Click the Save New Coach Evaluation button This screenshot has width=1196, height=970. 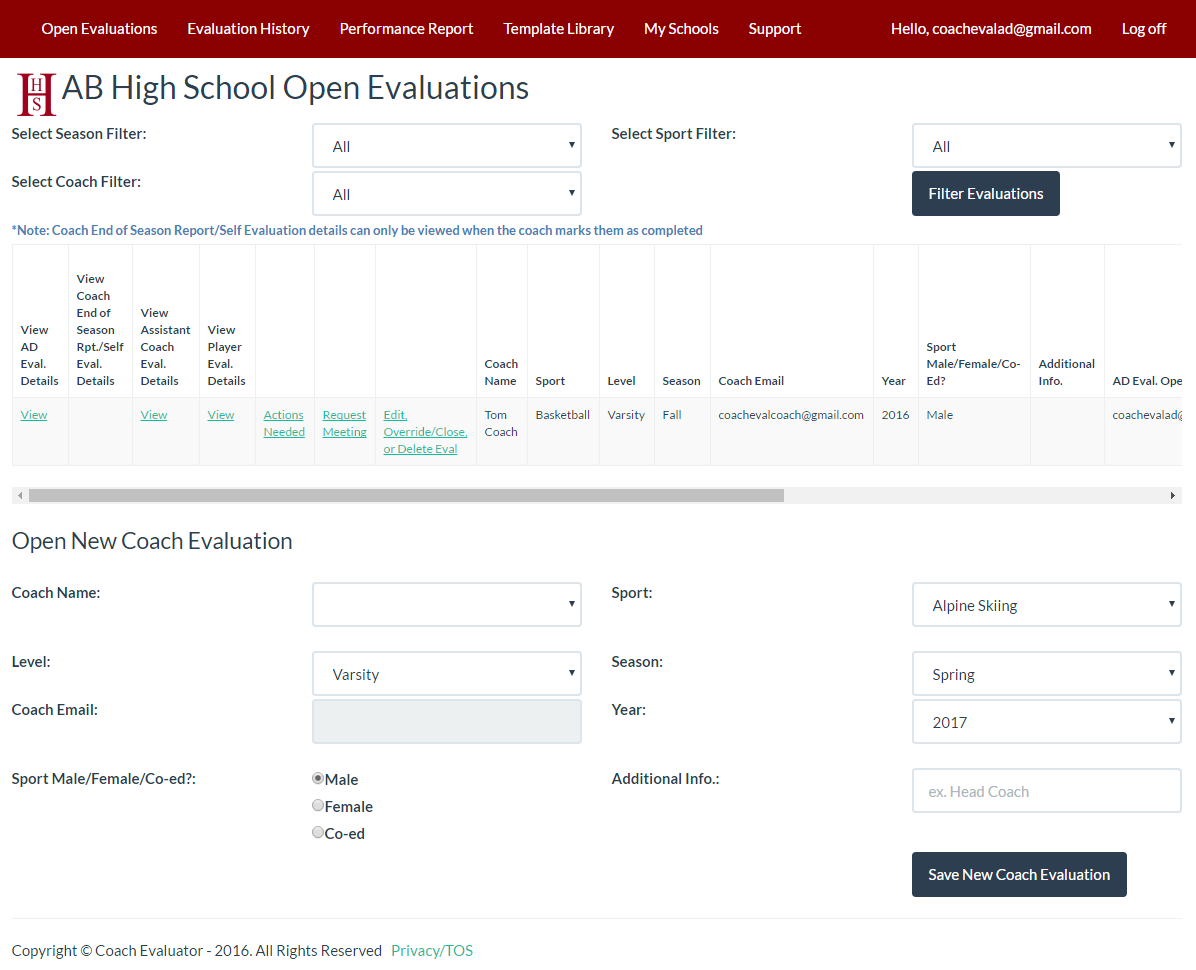(1019, 875)
